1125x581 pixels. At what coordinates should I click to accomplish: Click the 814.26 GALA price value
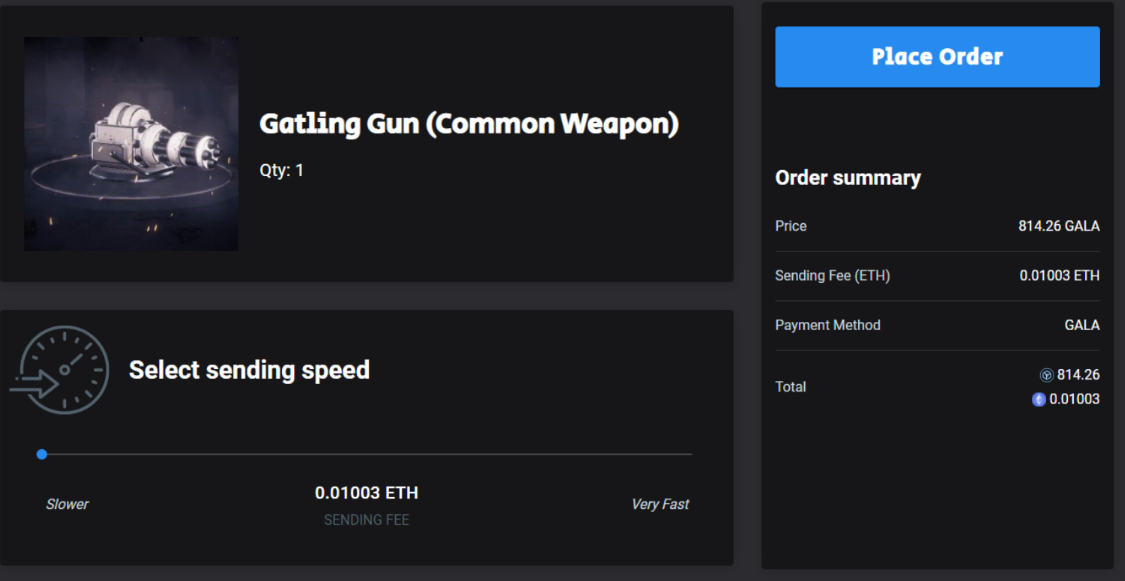coord(1059,226)
